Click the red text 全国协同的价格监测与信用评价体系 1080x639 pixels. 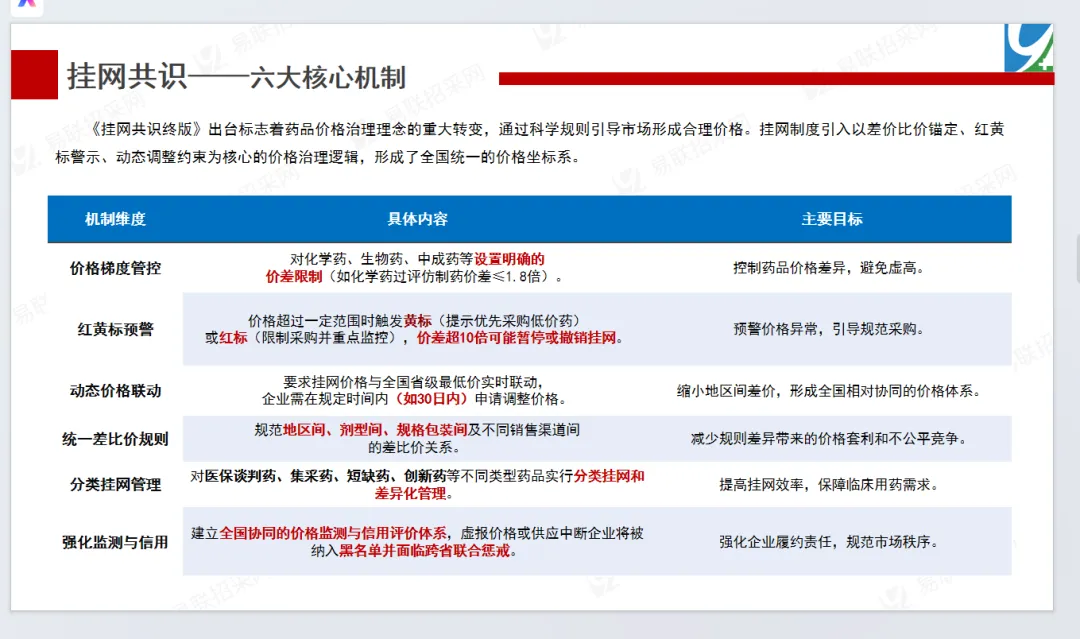[x=333, y=533]
